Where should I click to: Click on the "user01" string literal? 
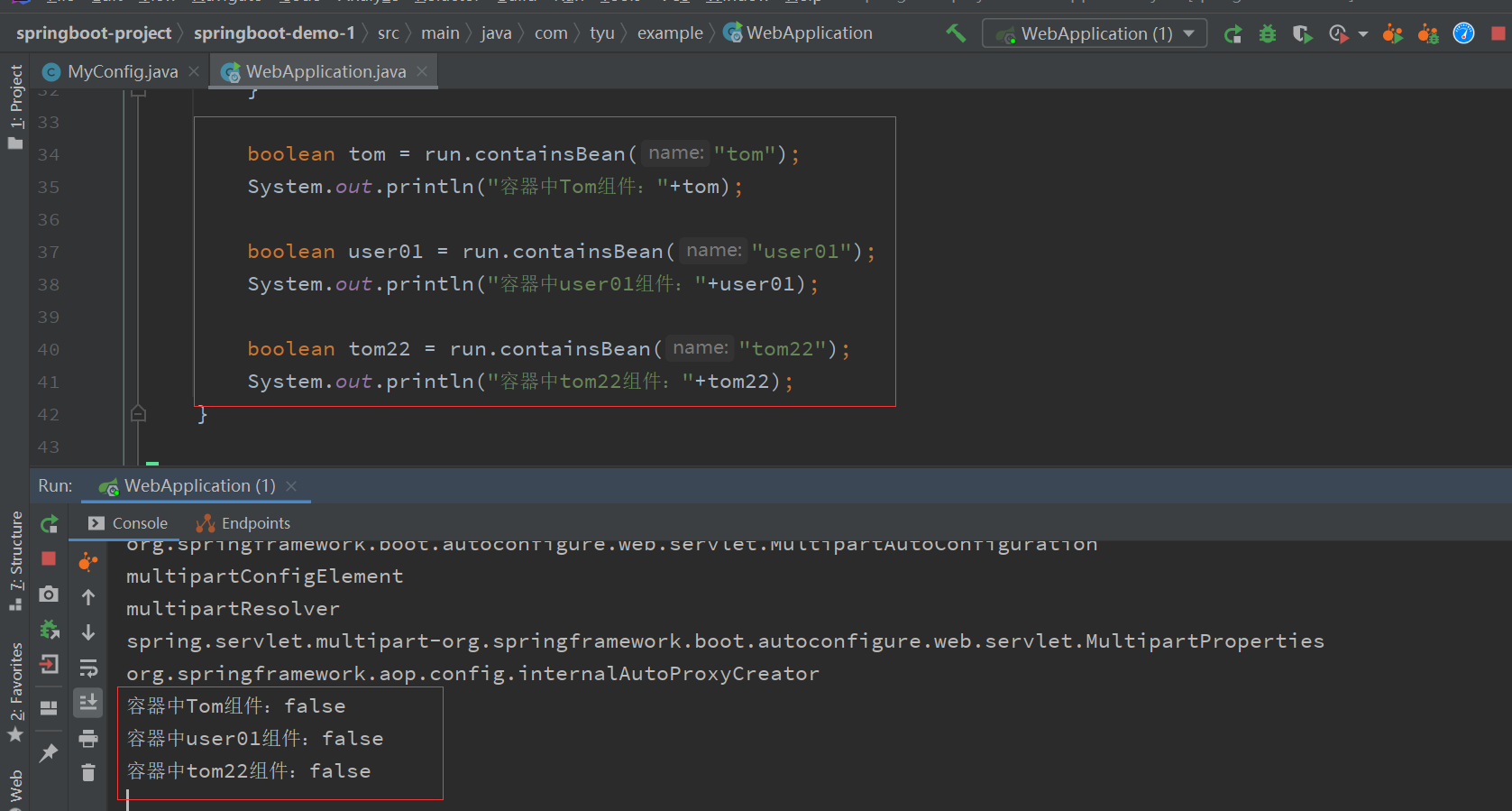[x=802, y=252]
